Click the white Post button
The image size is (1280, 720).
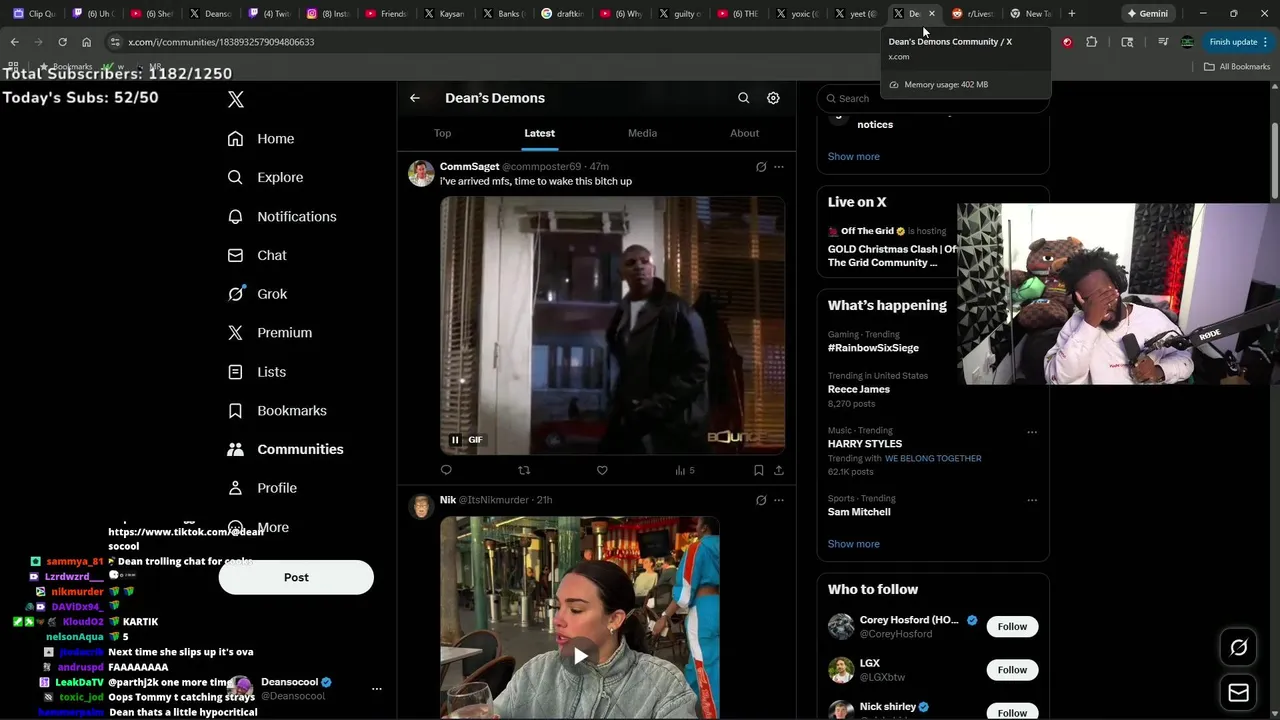coord(296,577)
